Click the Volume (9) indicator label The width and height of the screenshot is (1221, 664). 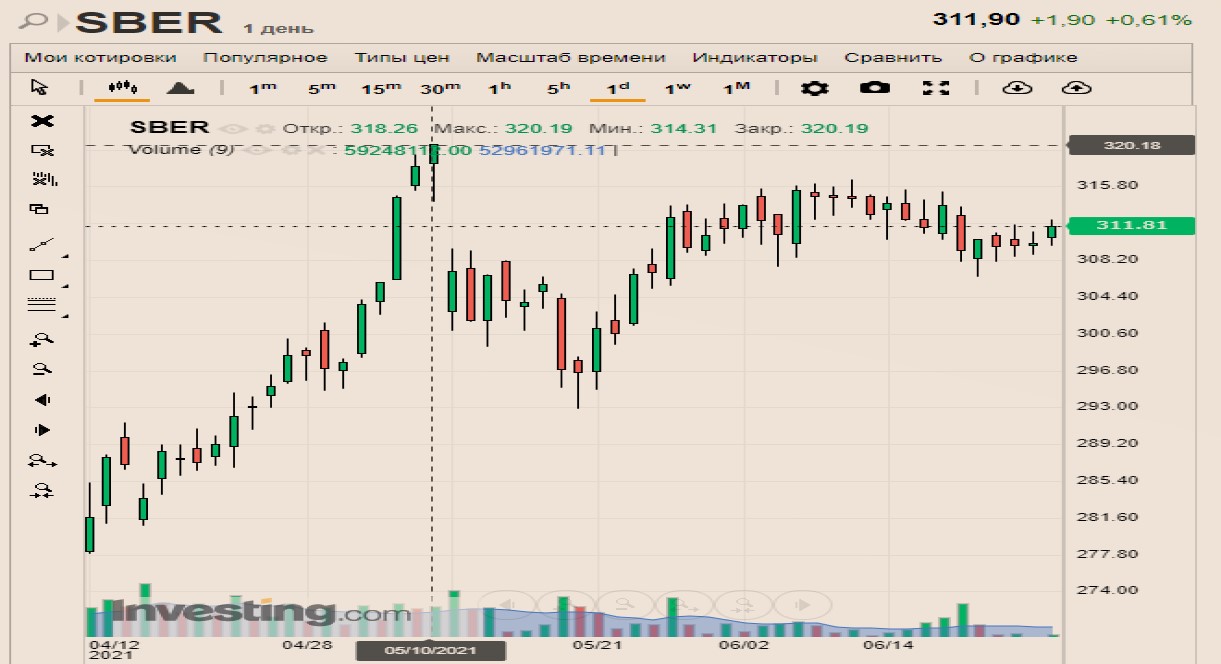pos(181,150)
